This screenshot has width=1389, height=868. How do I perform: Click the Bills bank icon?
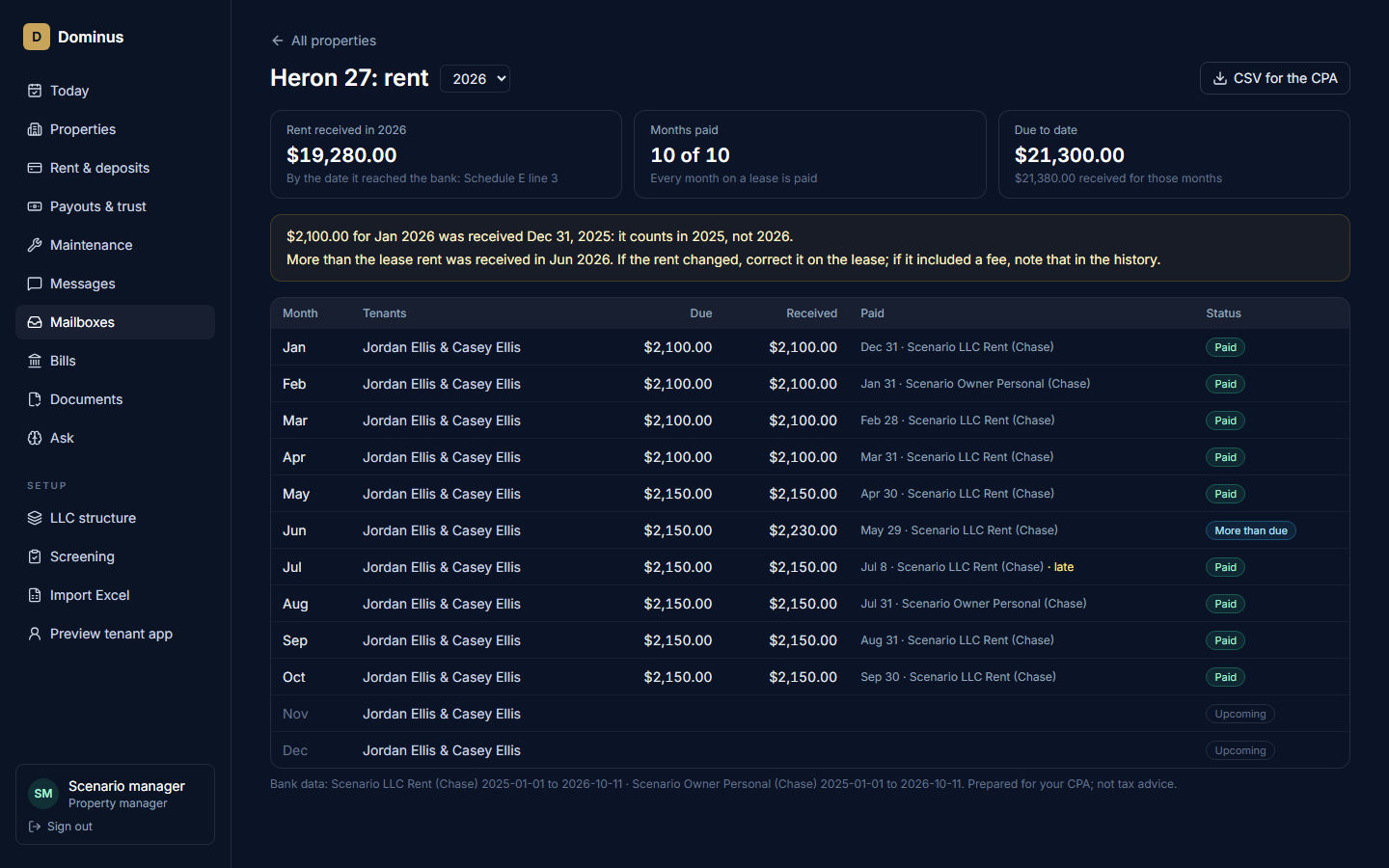pos(35,361)
